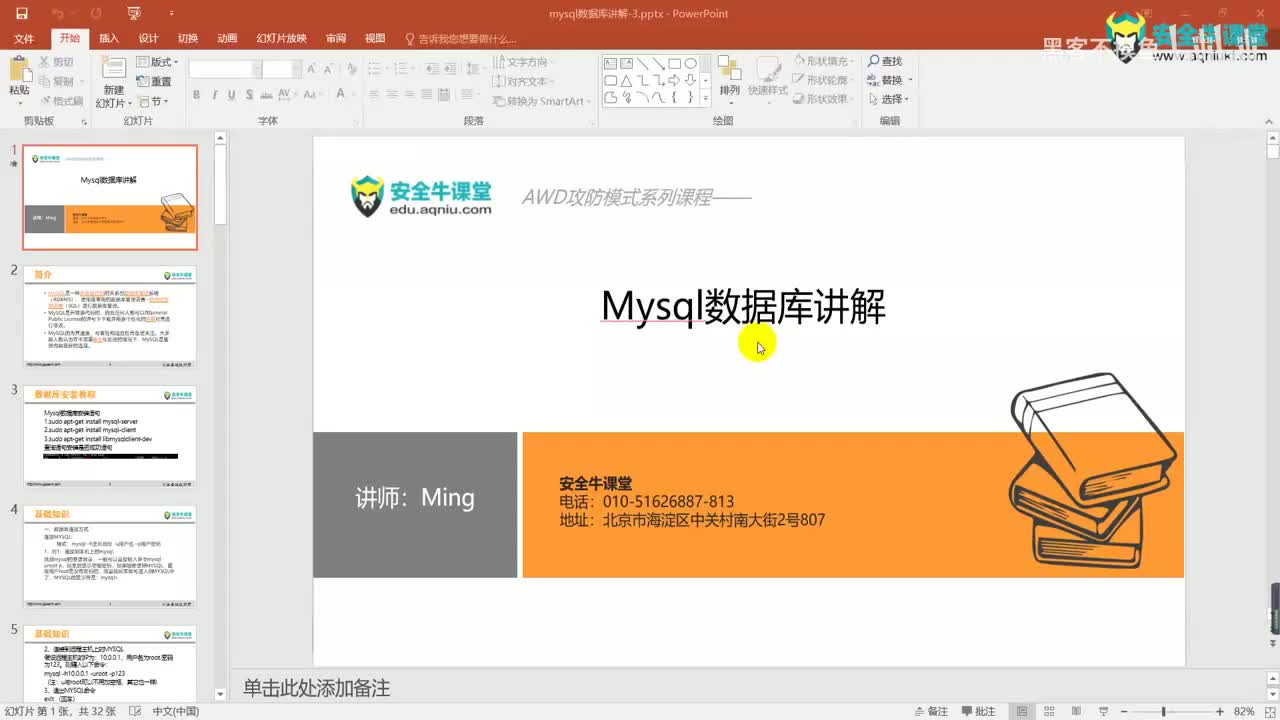Image resolution: width=1280 pixels, height=720 pixels.
Task: Select slide 2 thumbnail titled 简介
Action: (x=110, y=317)
